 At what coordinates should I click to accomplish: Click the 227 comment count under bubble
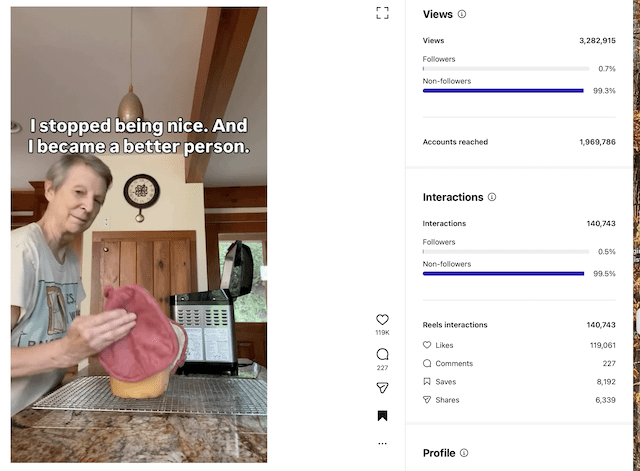coord(382,367)
